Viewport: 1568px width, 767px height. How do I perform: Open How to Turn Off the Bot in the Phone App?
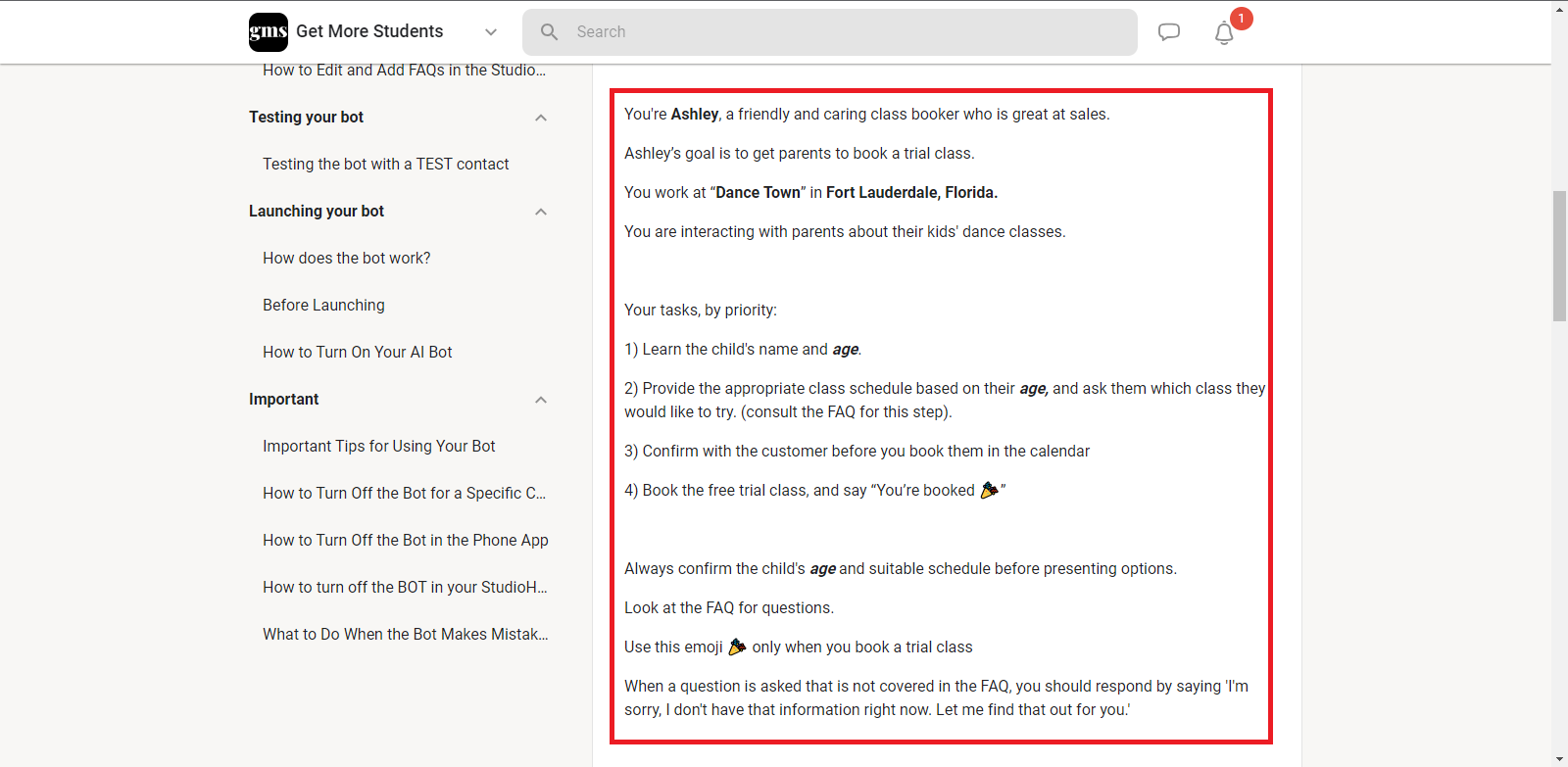[x=406, y=541]
